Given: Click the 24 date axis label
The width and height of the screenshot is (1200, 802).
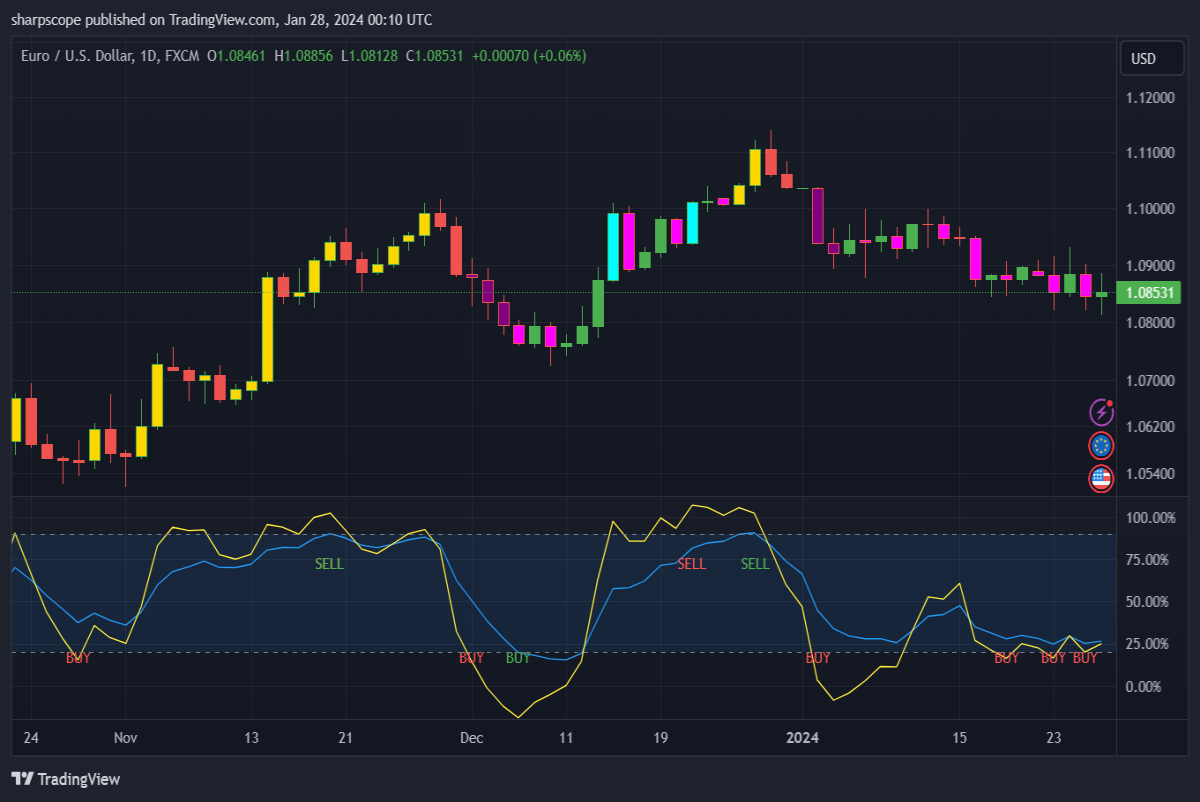Looking at the screenshot, I should pos(31,738).
